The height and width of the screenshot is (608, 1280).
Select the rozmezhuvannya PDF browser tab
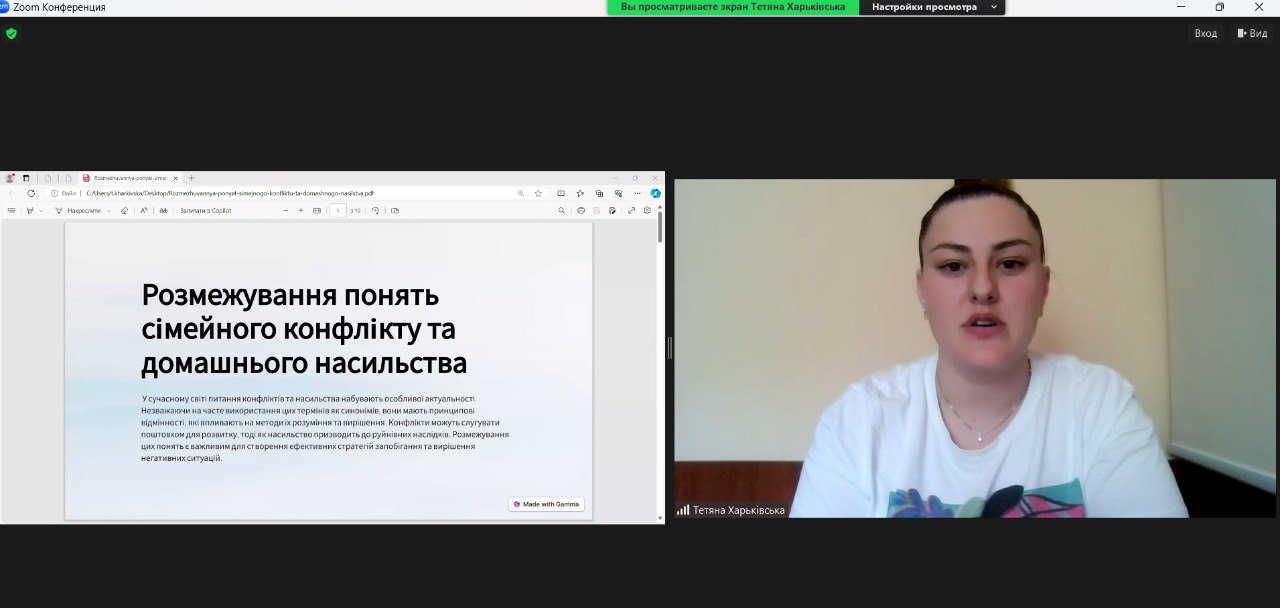pyautogui.click(x=130, y=178)
